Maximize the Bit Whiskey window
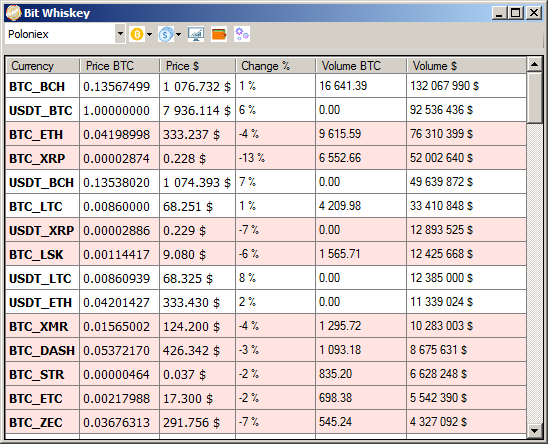This screenshot has width=548, height=444. (515, 13)
